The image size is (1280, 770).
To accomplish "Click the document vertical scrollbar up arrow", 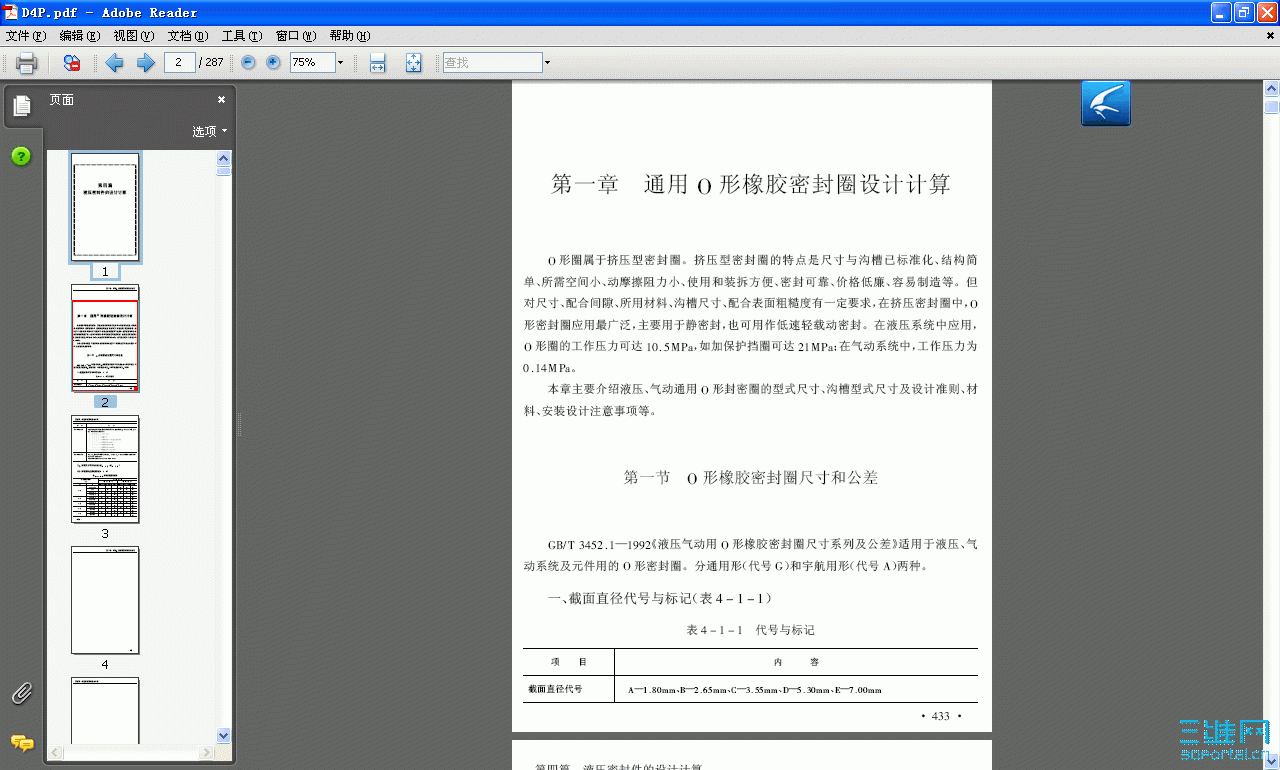I will [x=1271, y=88].
